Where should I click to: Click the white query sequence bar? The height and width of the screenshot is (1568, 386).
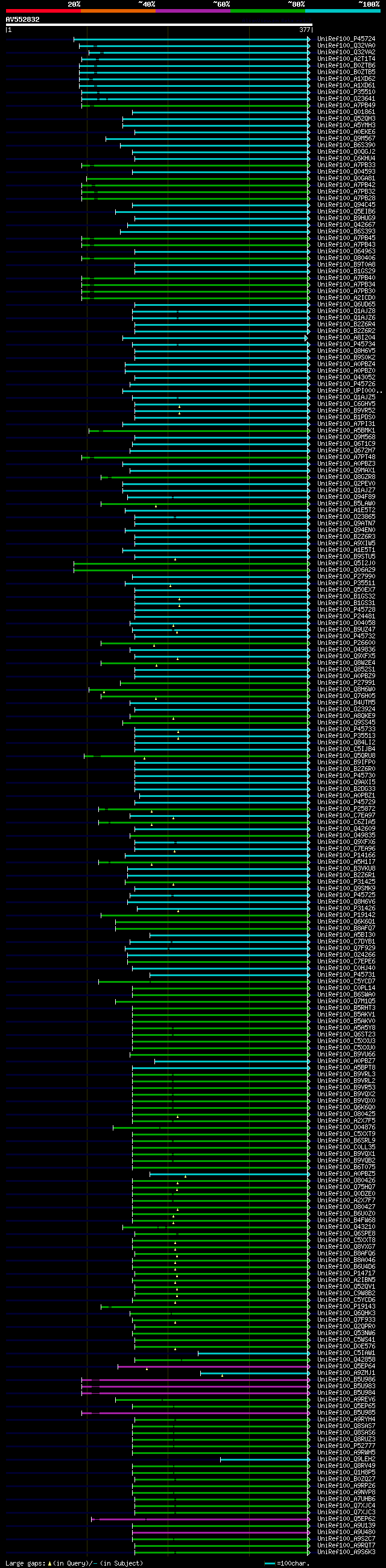tap(159, 25)
